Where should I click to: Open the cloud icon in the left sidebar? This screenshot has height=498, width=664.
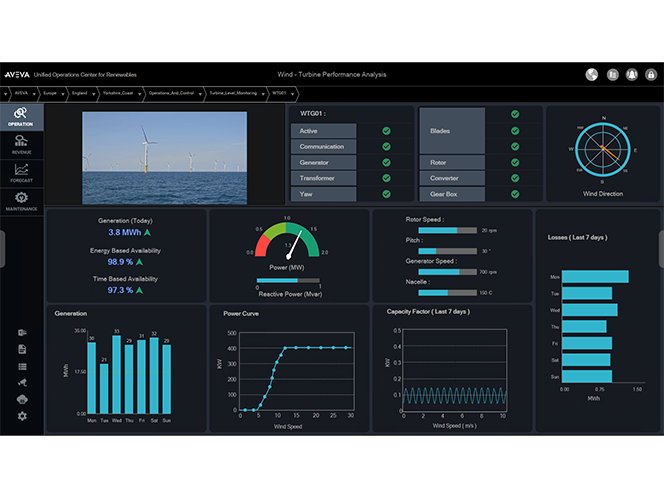[x=22, y=399]
